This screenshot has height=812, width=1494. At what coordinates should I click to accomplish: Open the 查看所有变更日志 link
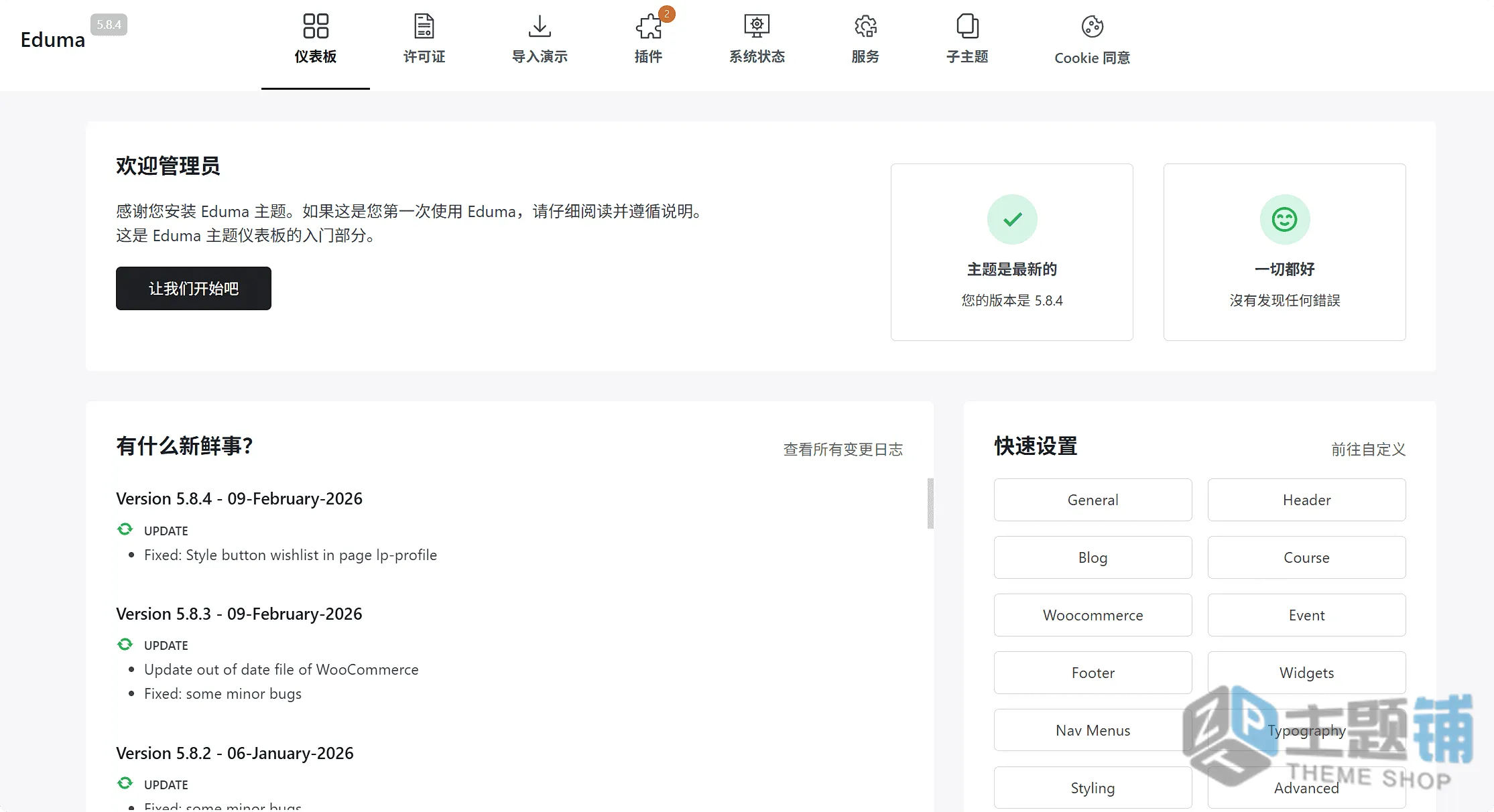(x=843, y=449)
